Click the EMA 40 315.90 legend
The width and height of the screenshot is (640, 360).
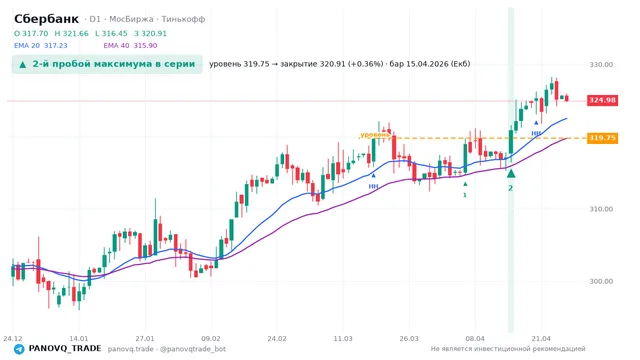(130, 45)
